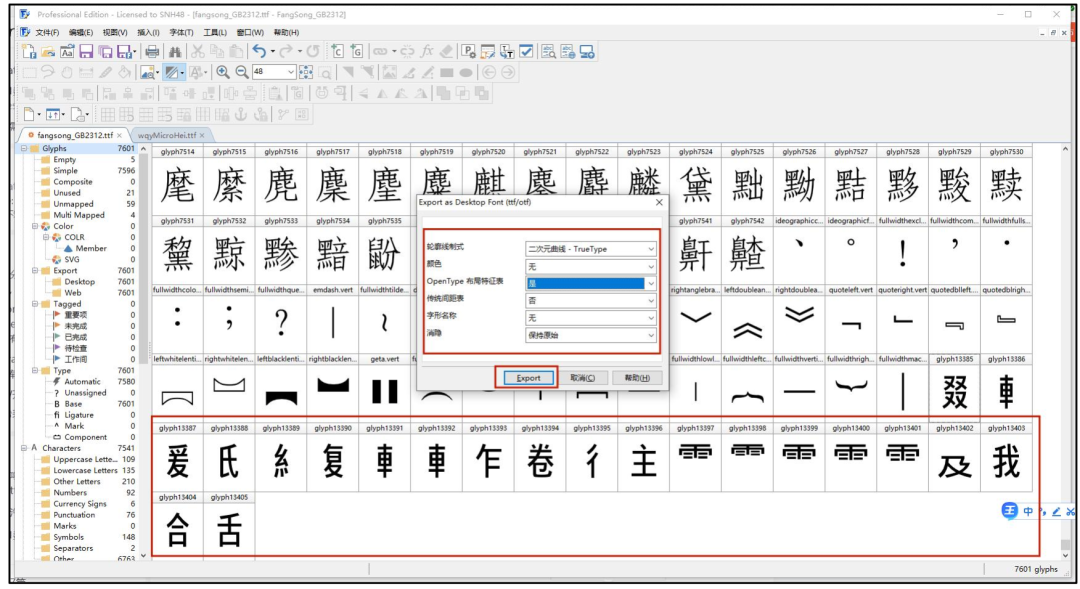Click the Font Preview 'Aa' icon
The width and height of the screenshot is (1080, 589).
(x=67, y=52)
